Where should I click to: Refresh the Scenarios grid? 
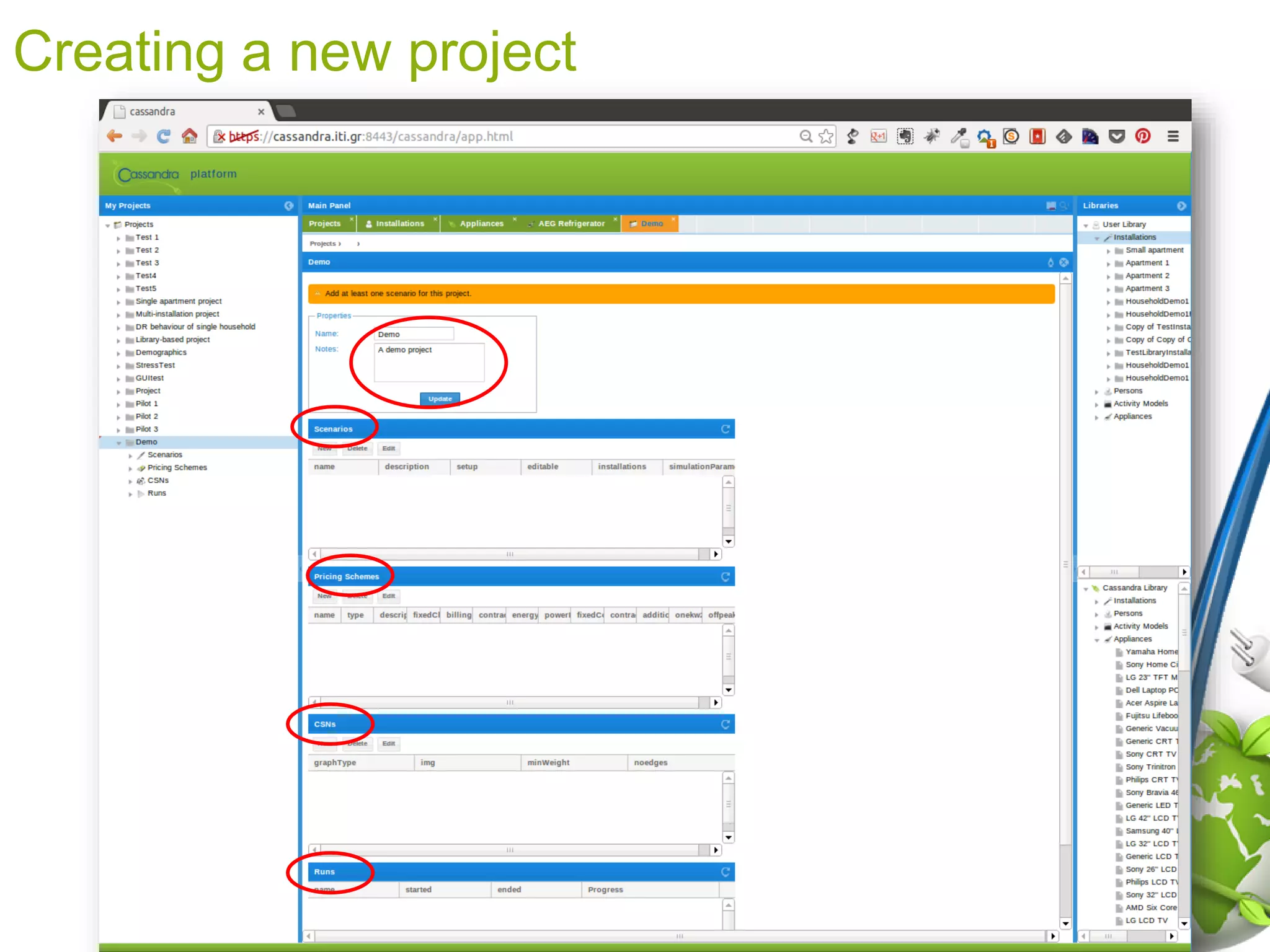725,429
